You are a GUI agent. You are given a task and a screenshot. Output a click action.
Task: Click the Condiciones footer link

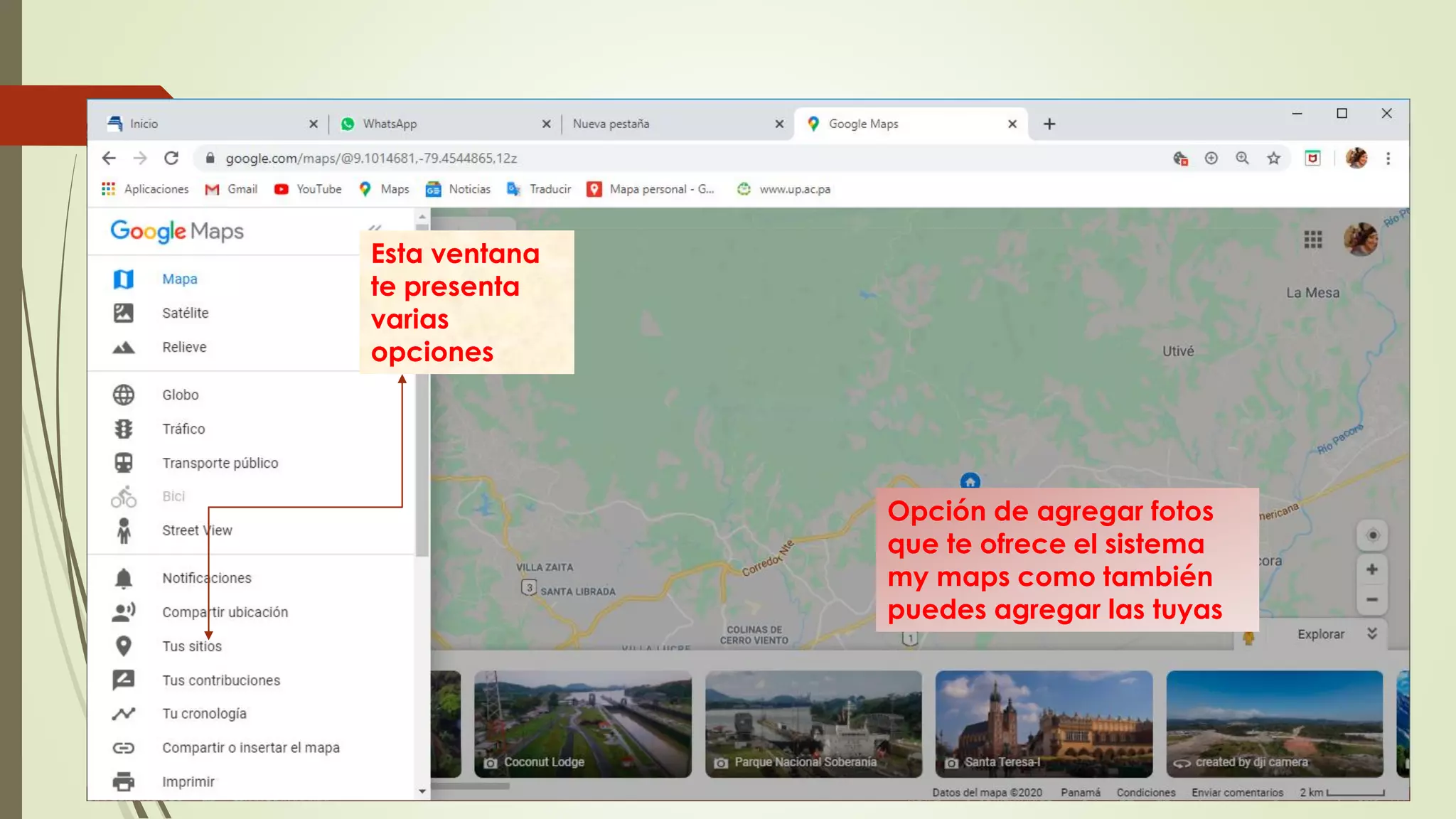1145,792
